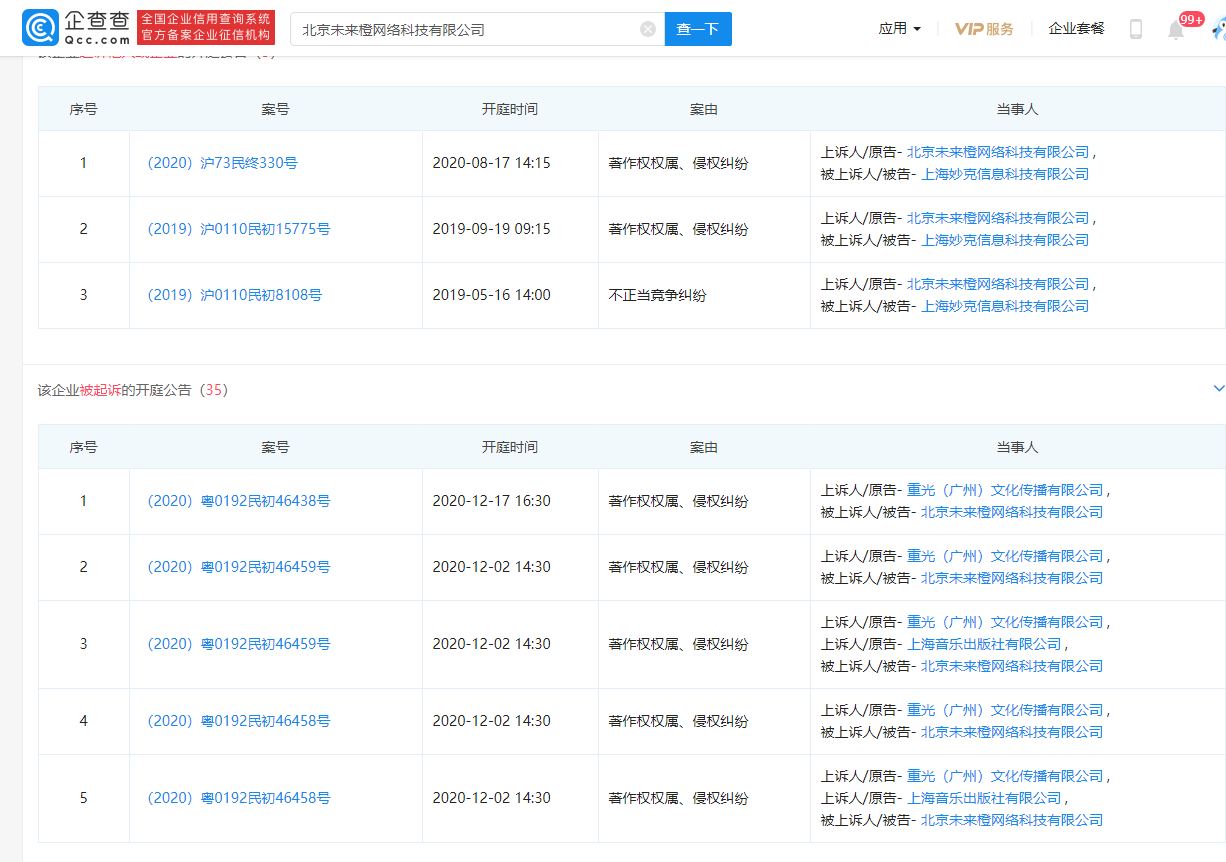Select cause 不正当竞争纠纷 cell
This screenshot has height=862, width=1226.
[657, 295]
